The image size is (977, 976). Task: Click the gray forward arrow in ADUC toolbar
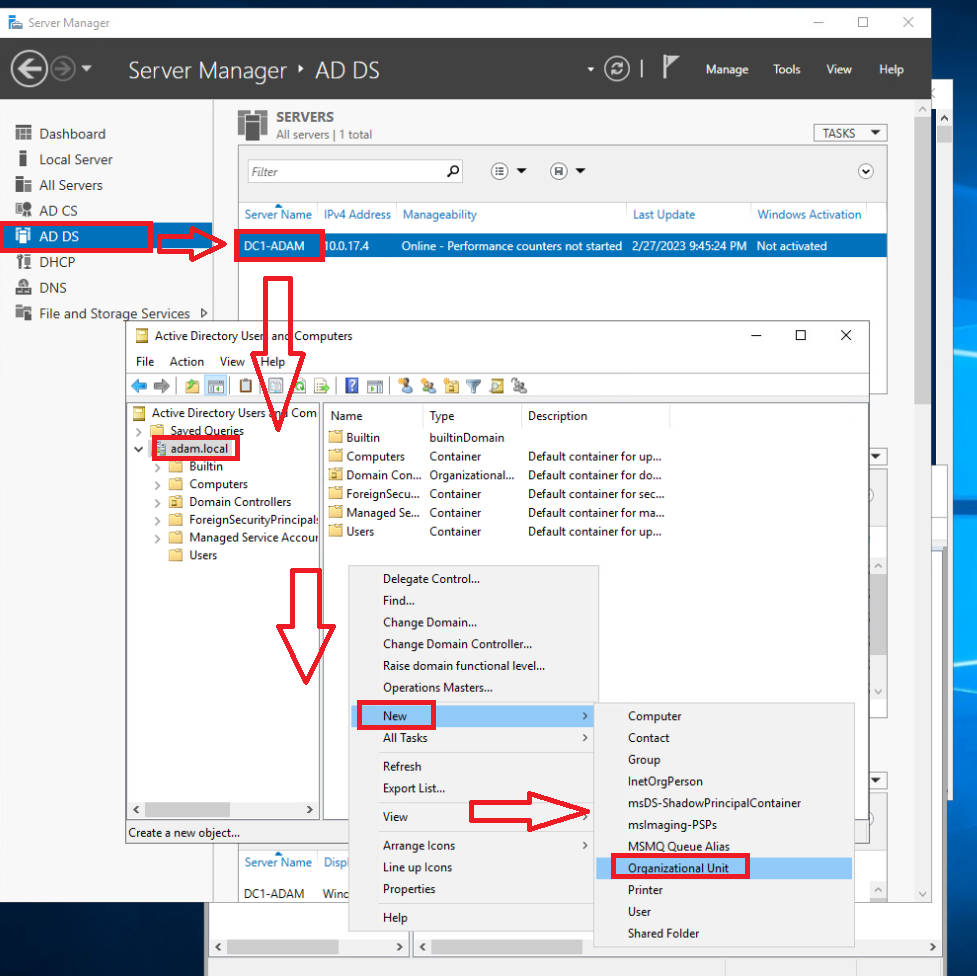pos(161,386)
